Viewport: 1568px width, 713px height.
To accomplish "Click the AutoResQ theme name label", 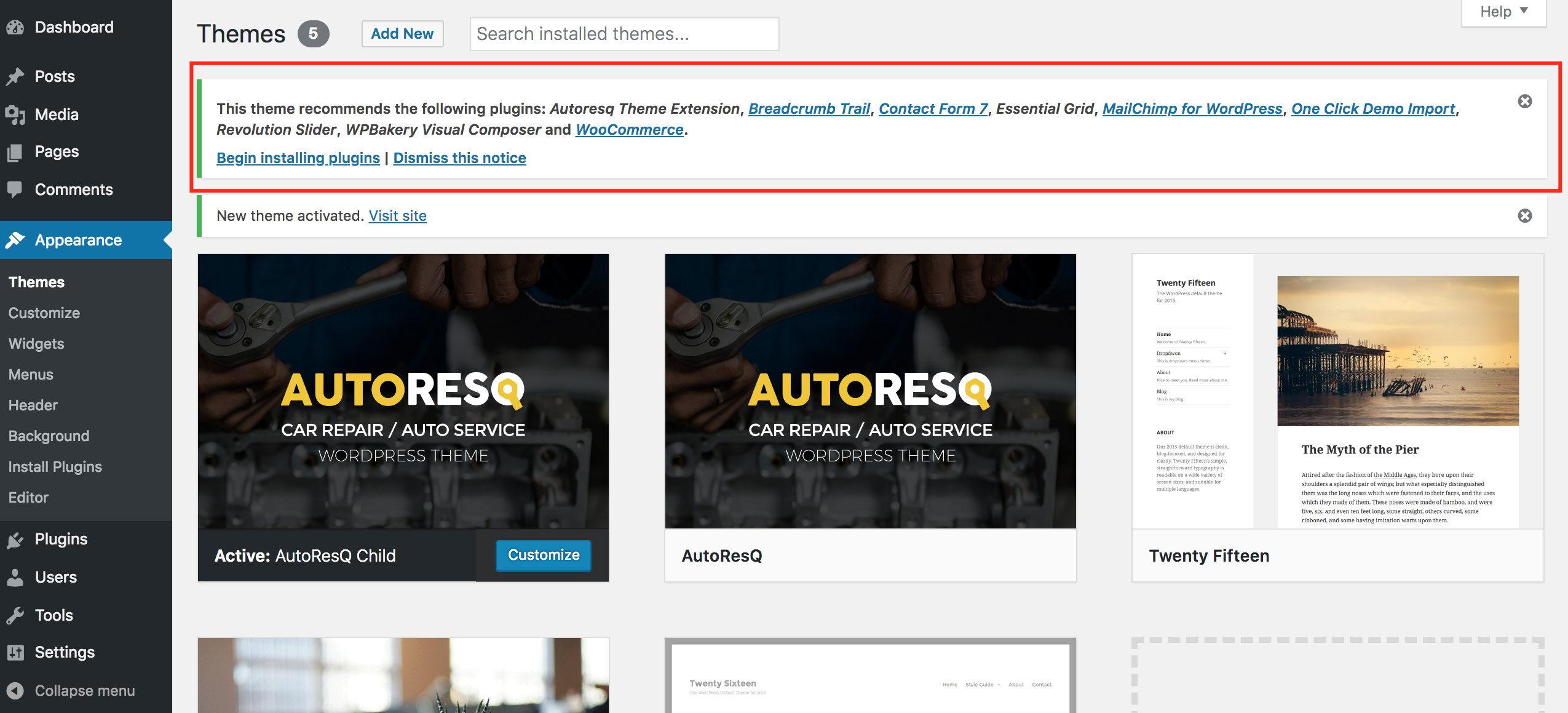I will click(722, 556).
